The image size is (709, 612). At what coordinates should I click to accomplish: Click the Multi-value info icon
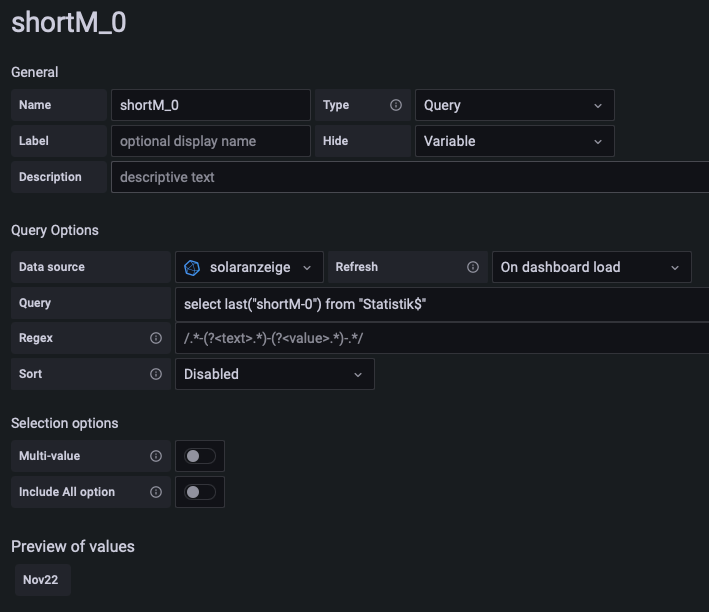pos(156,456)
